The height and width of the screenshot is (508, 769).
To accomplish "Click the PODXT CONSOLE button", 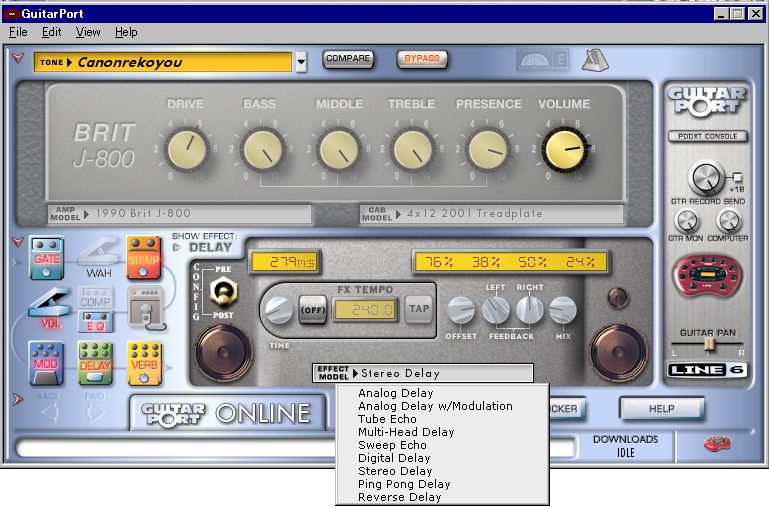I will [708, 136].
